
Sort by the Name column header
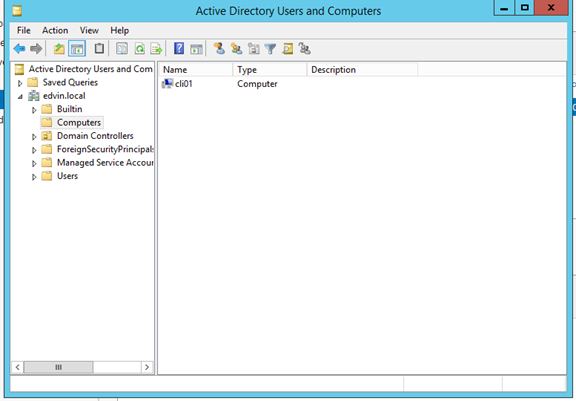click(196, 70)
